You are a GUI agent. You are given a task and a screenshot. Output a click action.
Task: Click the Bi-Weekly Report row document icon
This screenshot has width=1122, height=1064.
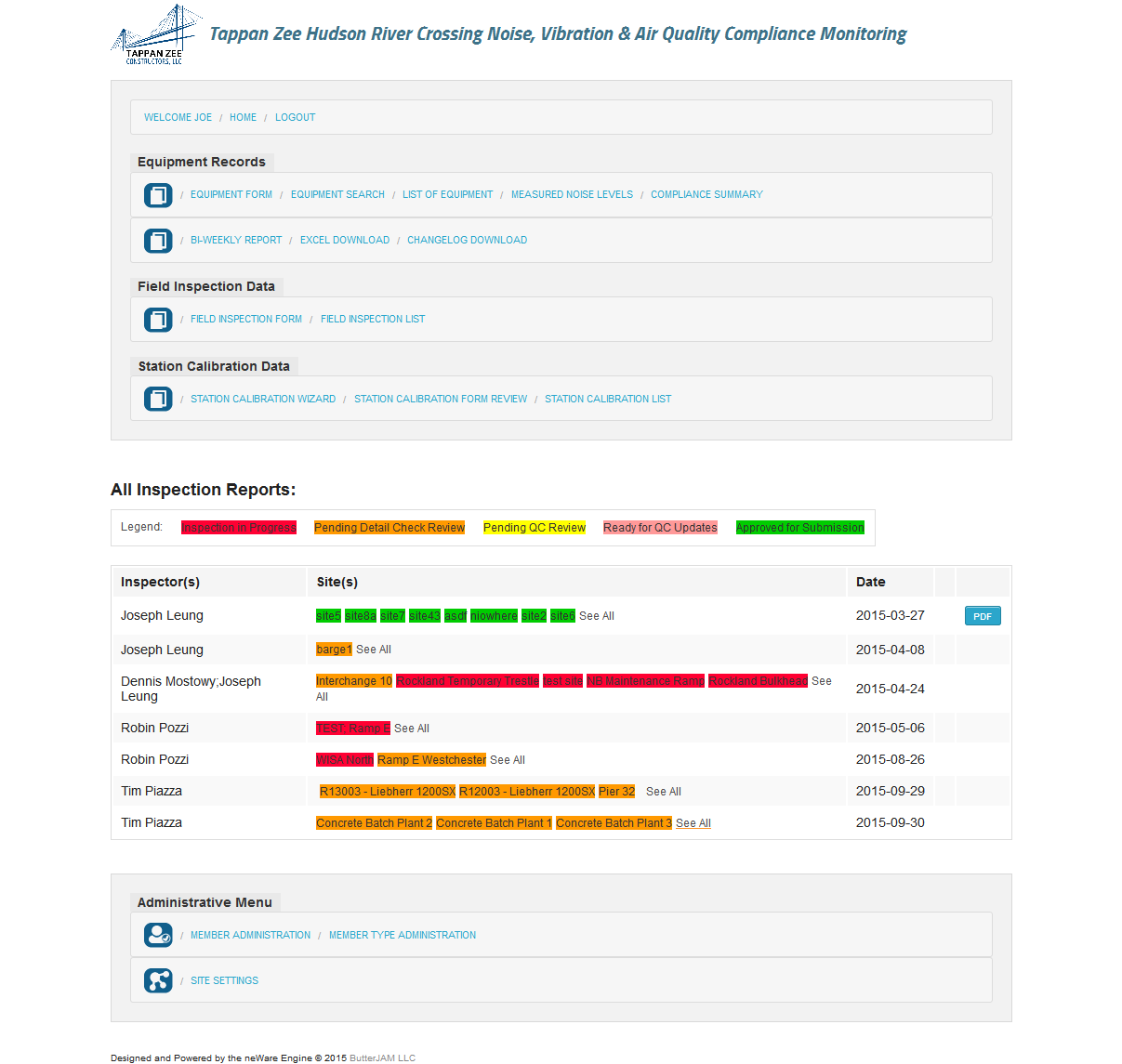coord(158,241)
